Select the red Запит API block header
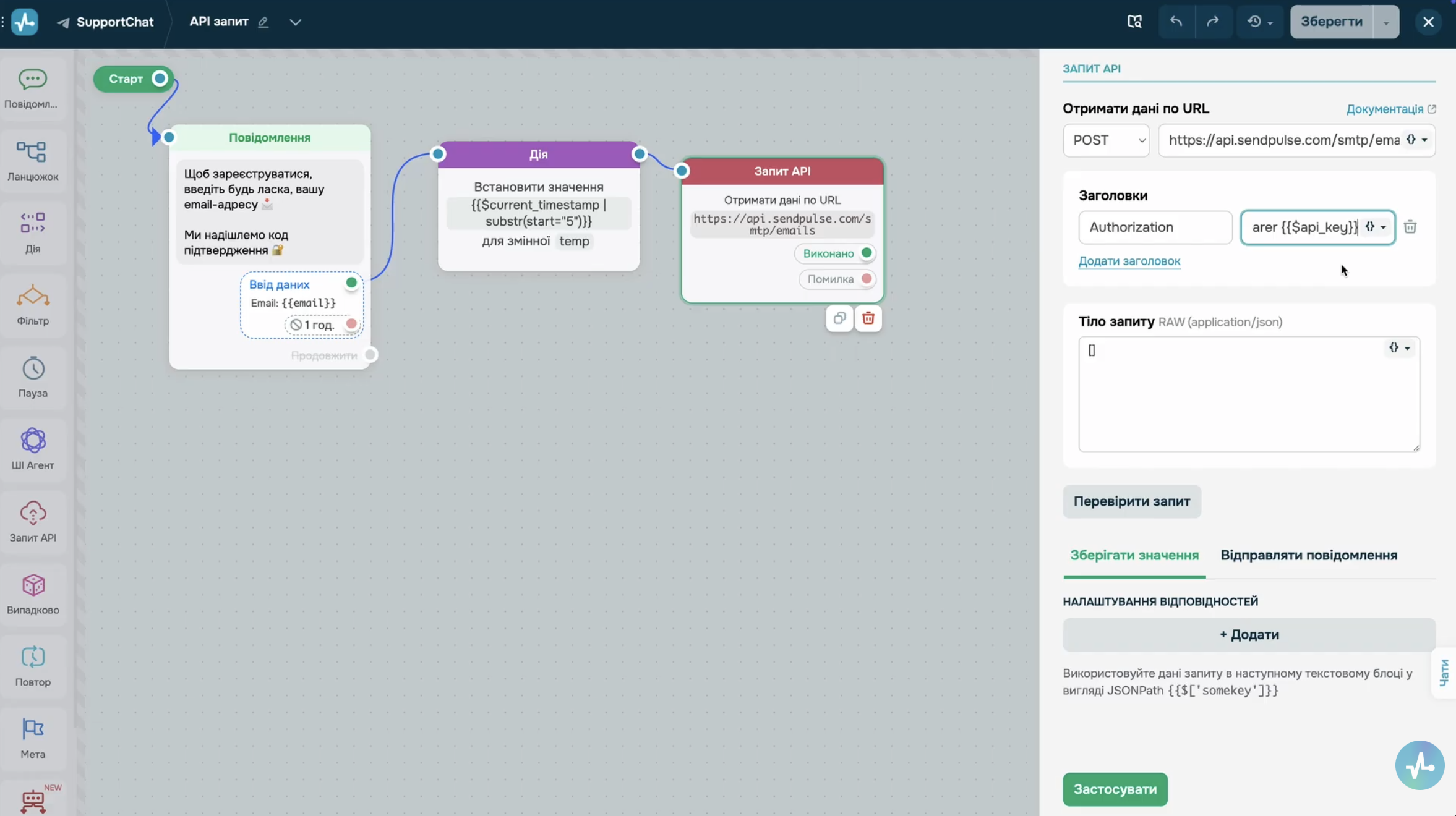 pyautogui.click(x=782, y=171)
